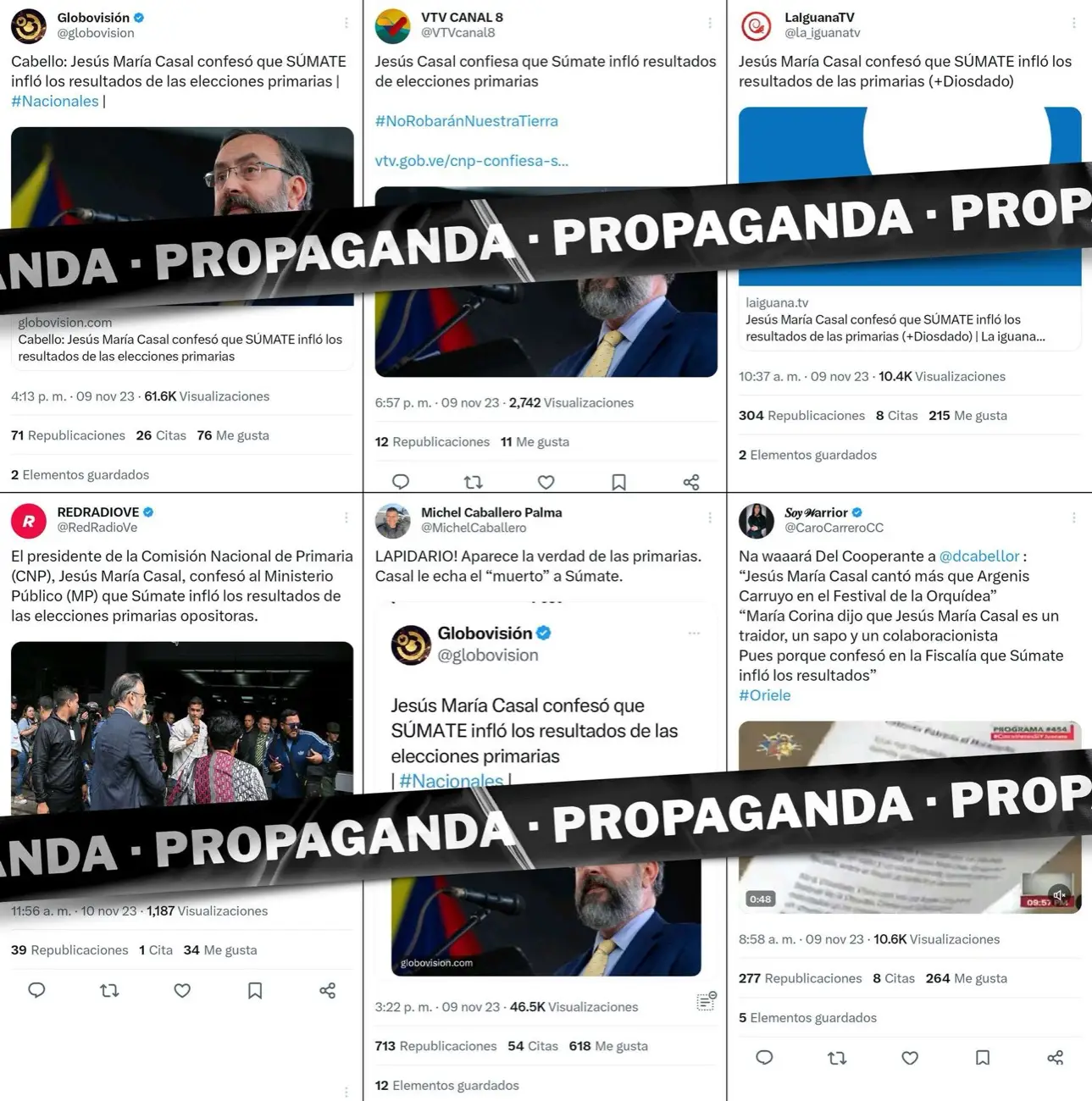The width and height of the screenshot is (1092, 1101).
Task: Like the VTV CANAL 8 tweet
Action: coord(546,482)
